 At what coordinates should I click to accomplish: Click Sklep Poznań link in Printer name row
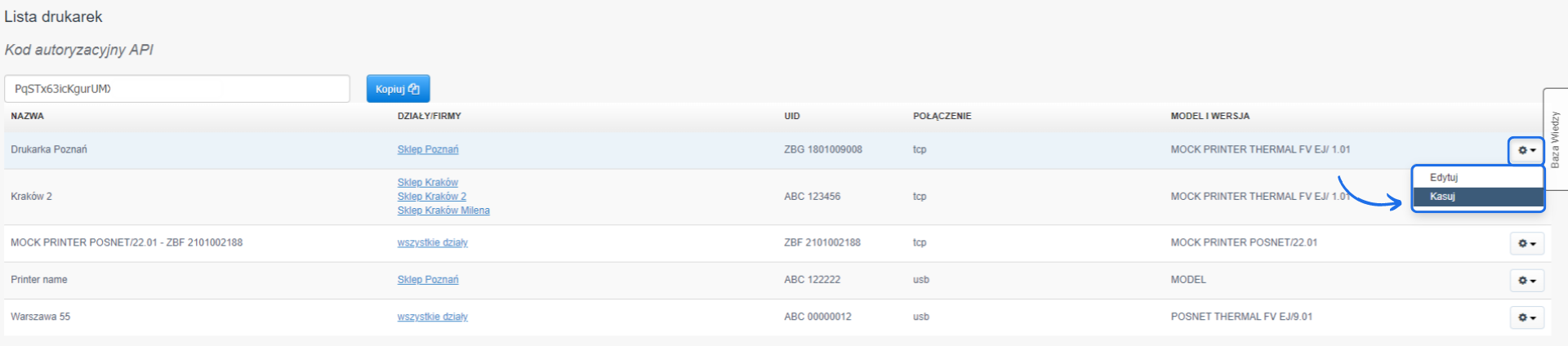(427, 280)
